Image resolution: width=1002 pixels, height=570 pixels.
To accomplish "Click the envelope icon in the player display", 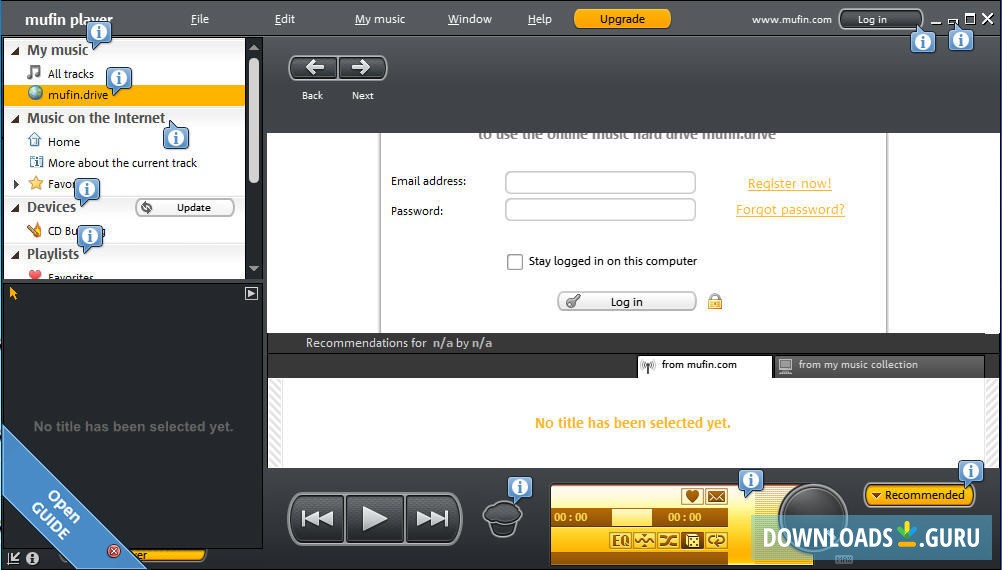I will [716, 496].
